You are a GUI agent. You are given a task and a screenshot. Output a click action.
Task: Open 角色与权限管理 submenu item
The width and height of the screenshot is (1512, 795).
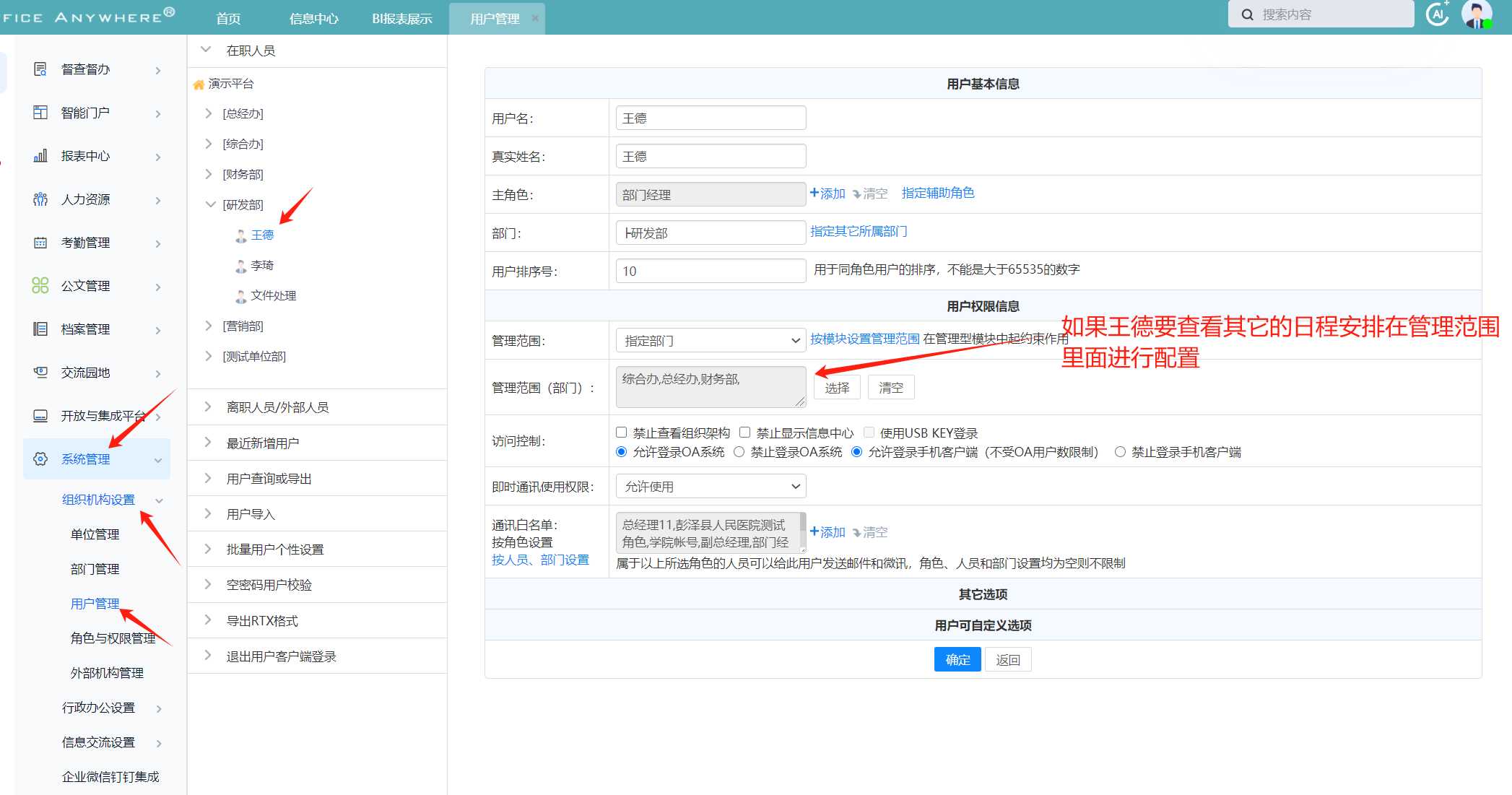[x=113, y=638]
